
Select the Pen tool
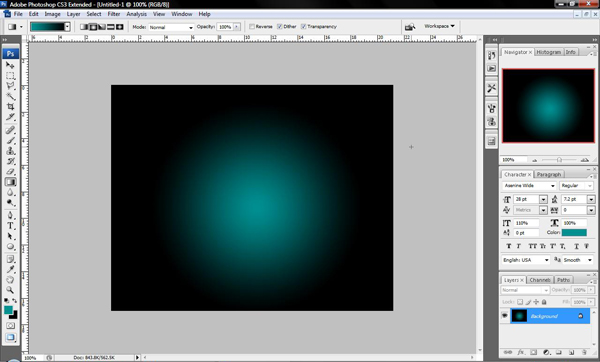click(10, 215)
